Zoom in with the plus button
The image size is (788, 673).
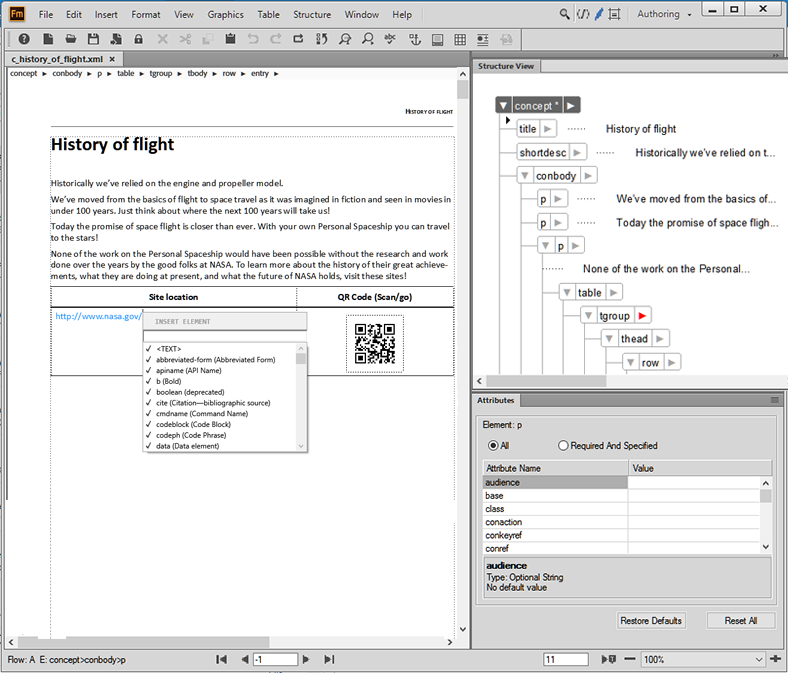[775, 659]
